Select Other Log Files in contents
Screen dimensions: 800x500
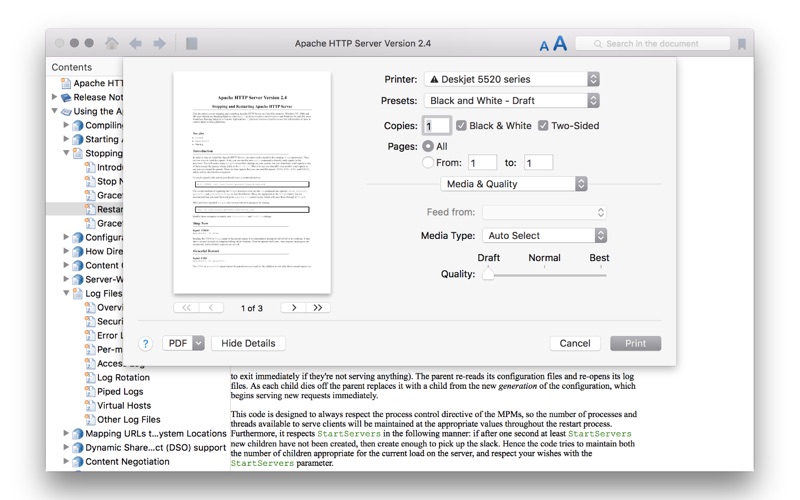pyautogui.click(x=129, y=419)
